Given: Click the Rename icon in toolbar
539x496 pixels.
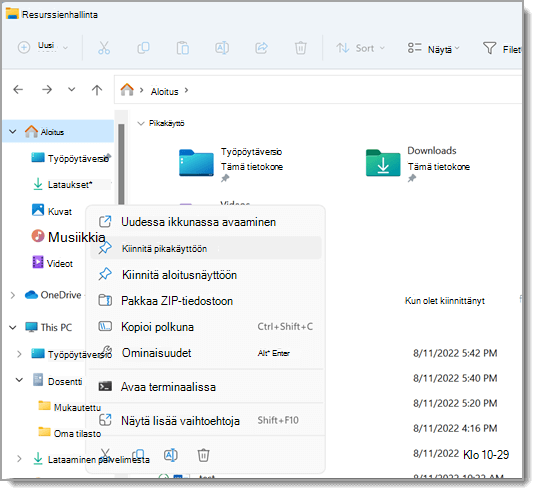Looking at the screenshot, I should coord(222,48).
